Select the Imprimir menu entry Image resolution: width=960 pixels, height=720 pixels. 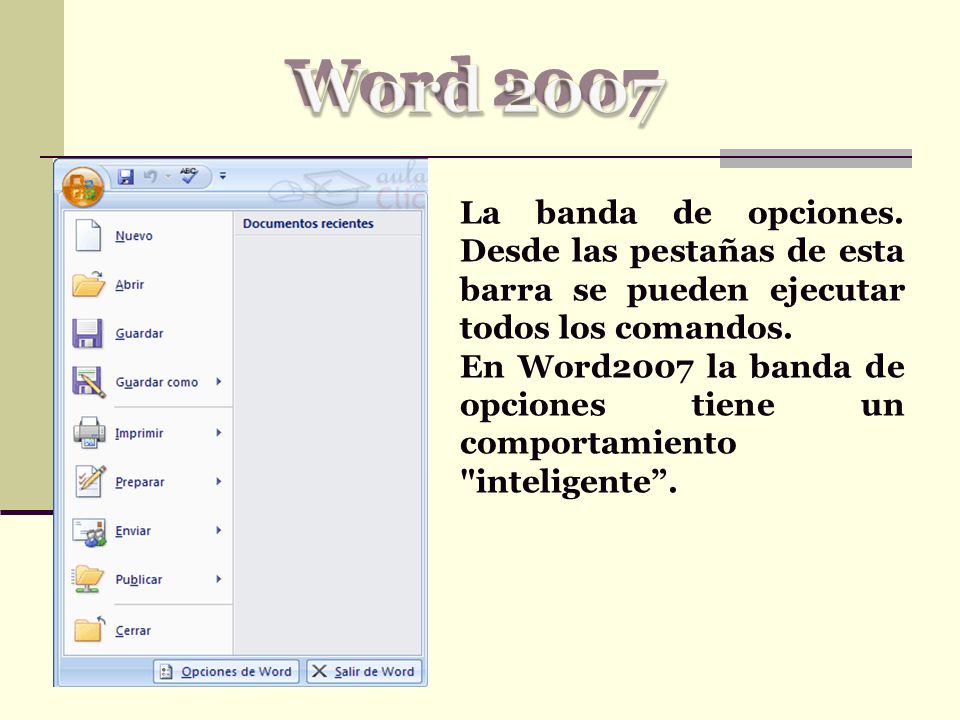(x=148, y=433)
